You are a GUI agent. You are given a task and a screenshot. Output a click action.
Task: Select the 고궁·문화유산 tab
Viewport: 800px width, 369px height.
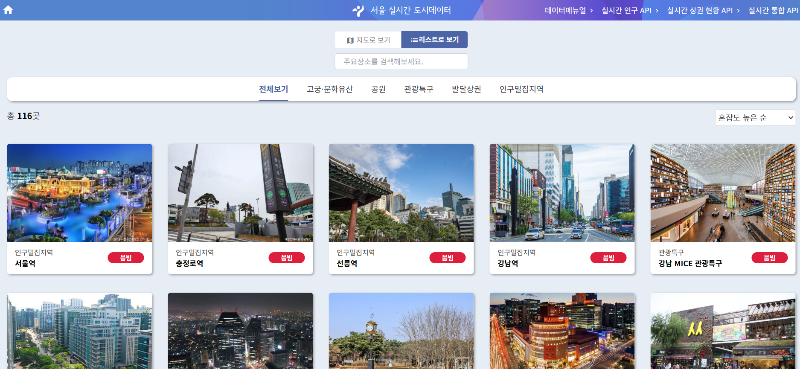pyautogui.click(x=330, y=89)
